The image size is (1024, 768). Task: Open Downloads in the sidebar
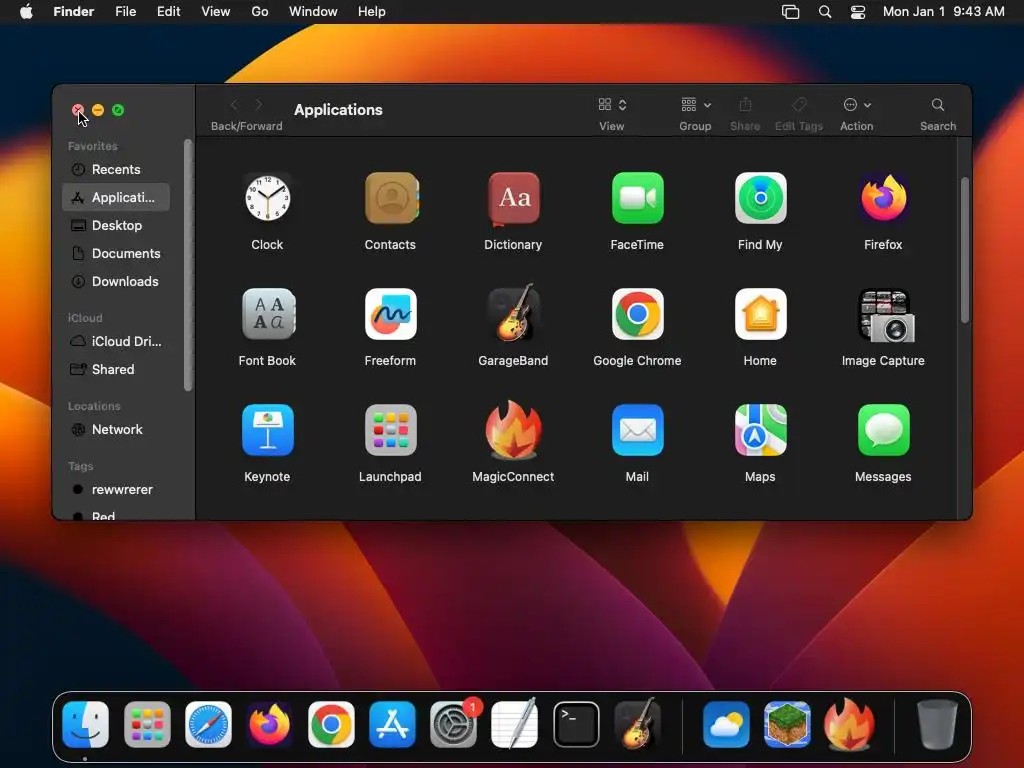coord(116,281)
